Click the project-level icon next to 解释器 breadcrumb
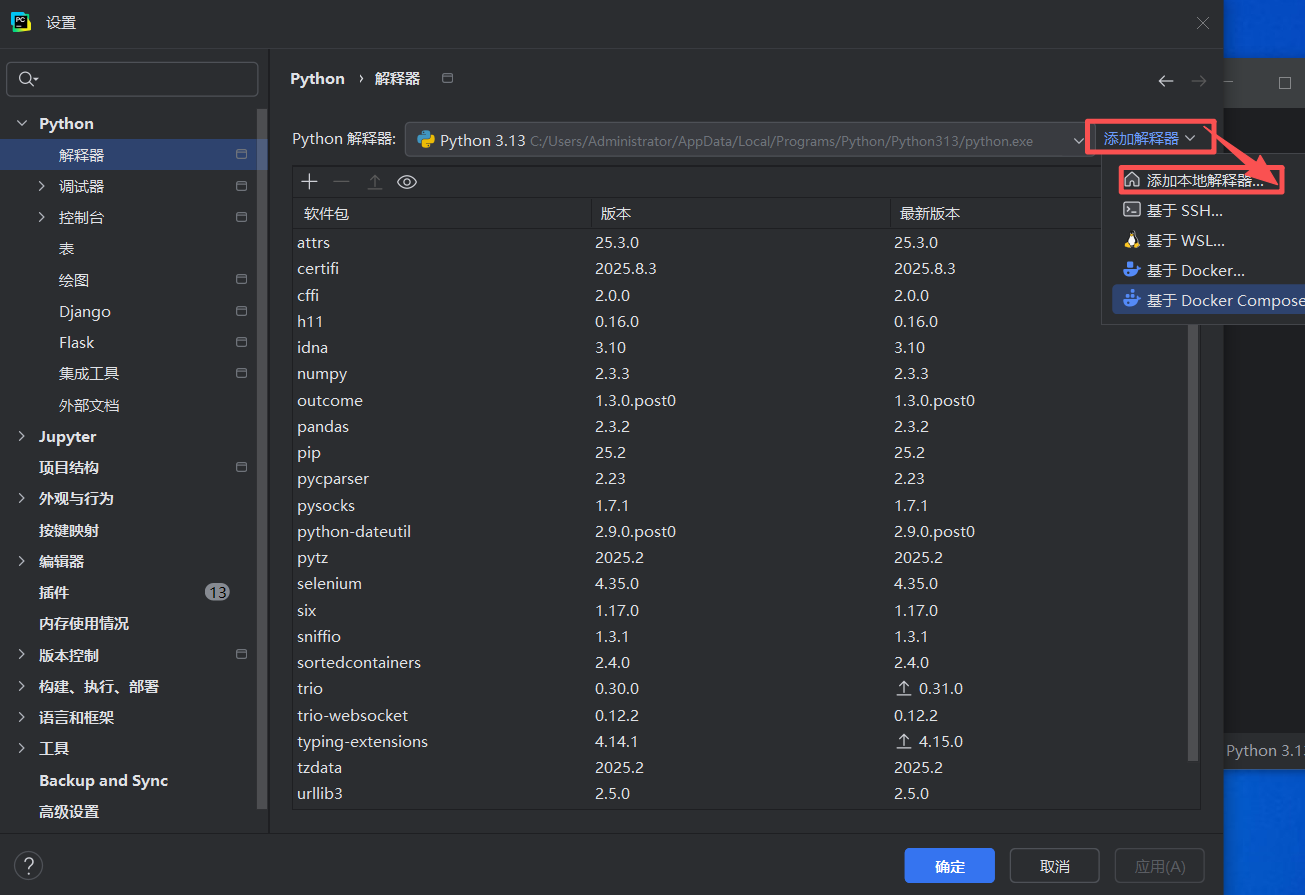 pos(447,78)
